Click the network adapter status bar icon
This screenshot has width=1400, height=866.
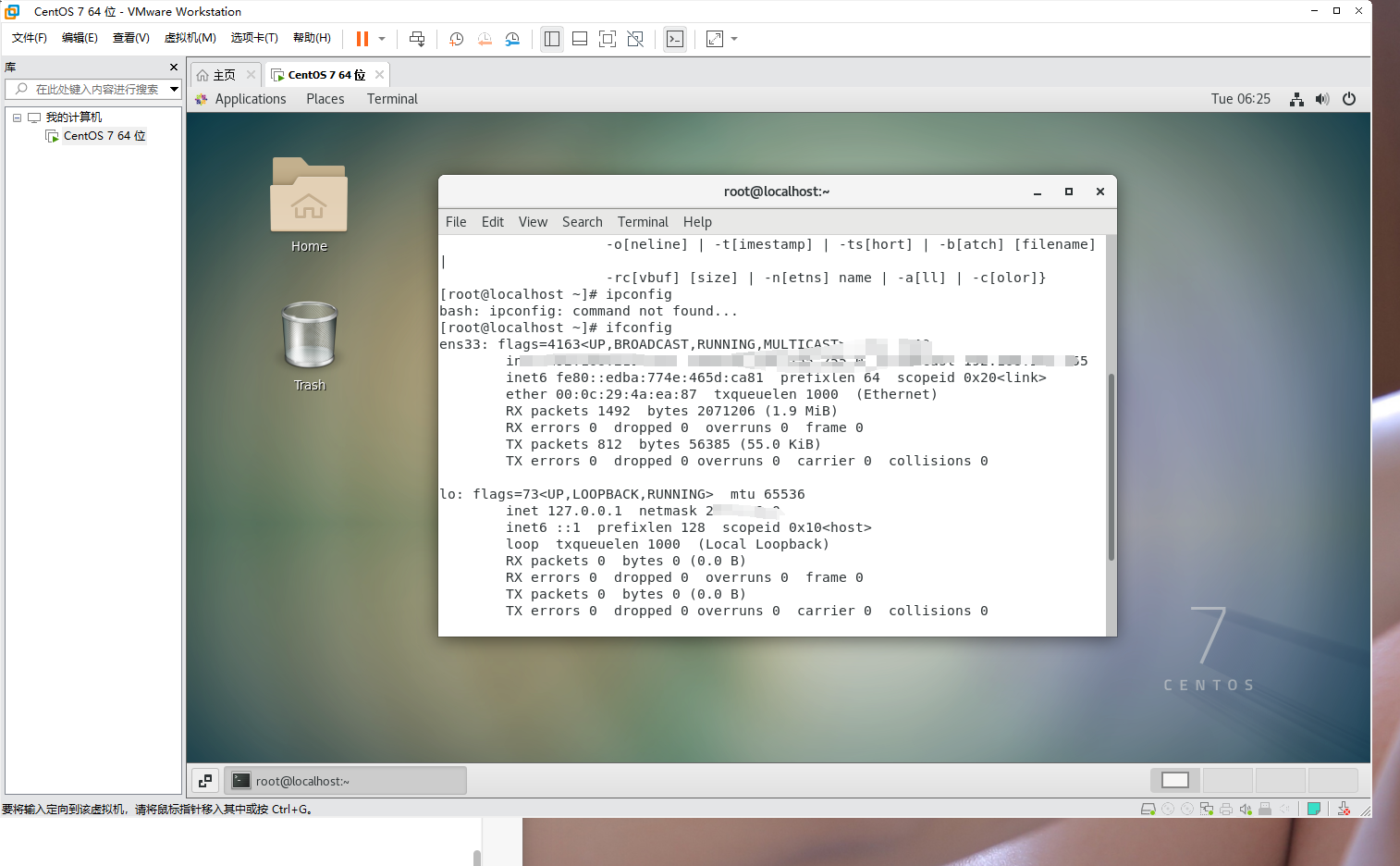(x=1207, y=809)
